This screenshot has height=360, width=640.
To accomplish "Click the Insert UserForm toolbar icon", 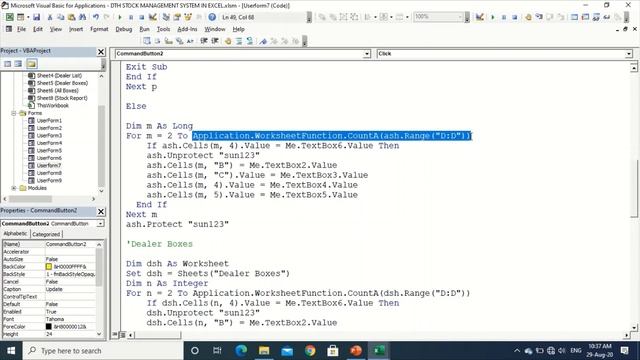I will [x=20, y=17].
